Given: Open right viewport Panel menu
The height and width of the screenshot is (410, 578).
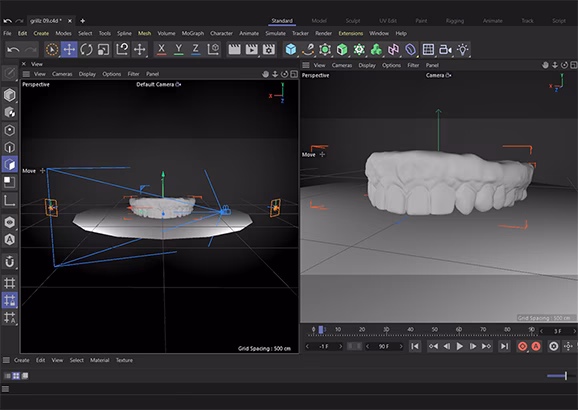Looking at the screenshot, I should [432, 65].
